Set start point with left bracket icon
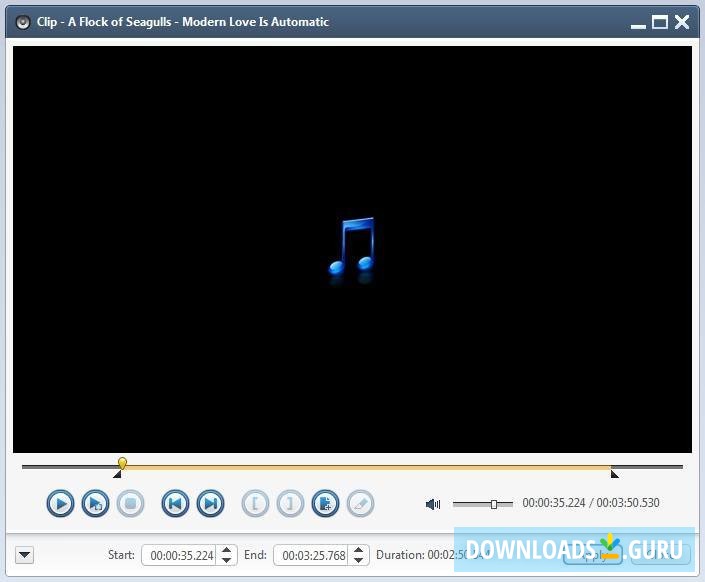Viewport: 705px width, 582px height. (x=255, y=503)
